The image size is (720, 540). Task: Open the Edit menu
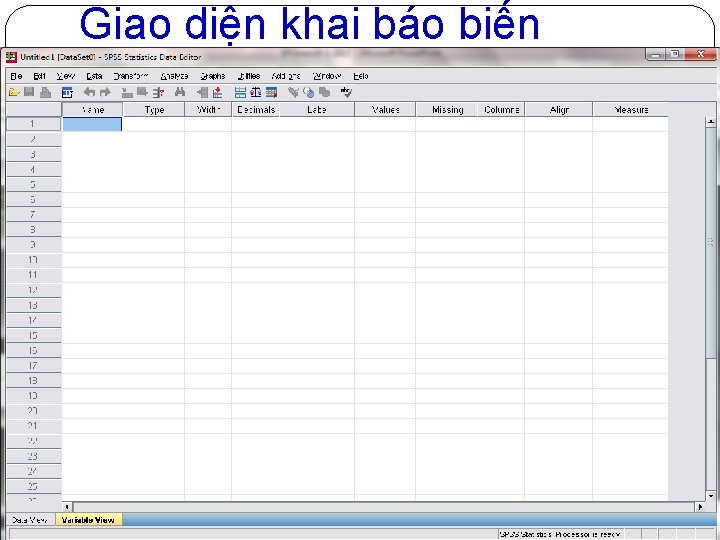39,76
